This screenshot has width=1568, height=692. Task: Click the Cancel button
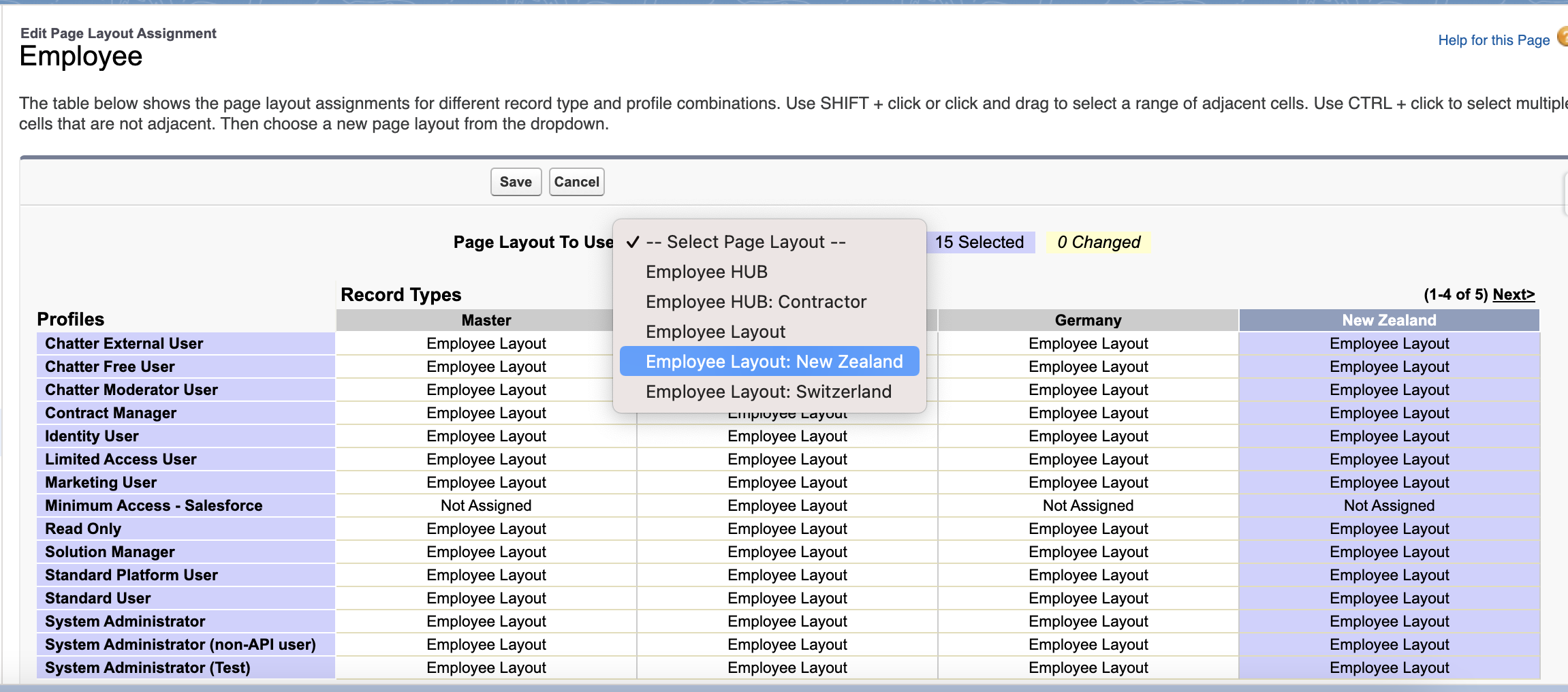(576, 182)
